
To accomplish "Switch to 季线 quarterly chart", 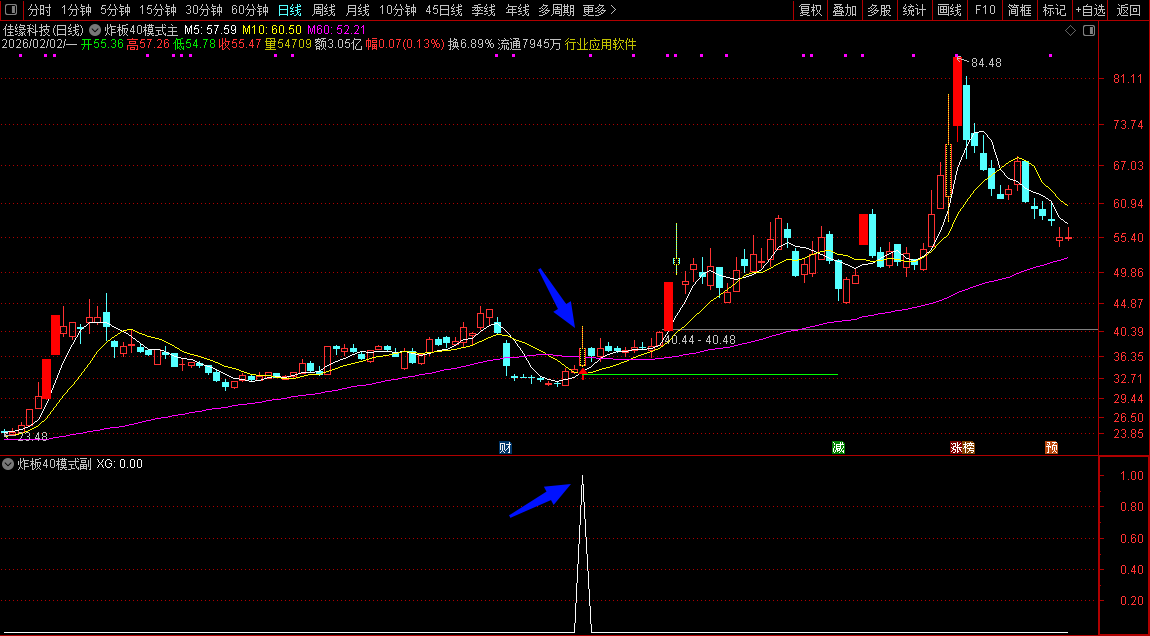I will (484, 10).
